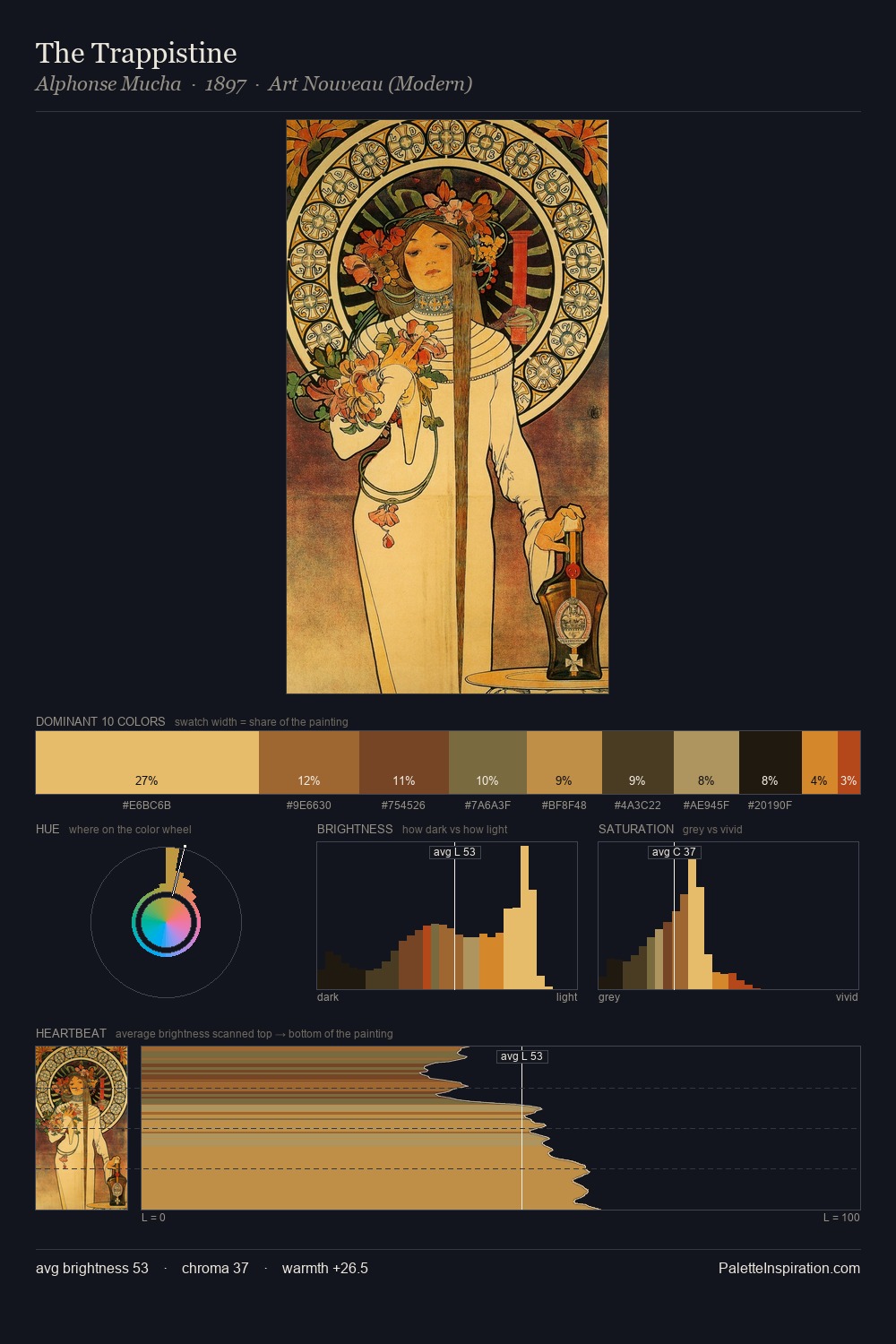Click footer stat "chroma 37"
The image size is (896, 1344).
215,1268
